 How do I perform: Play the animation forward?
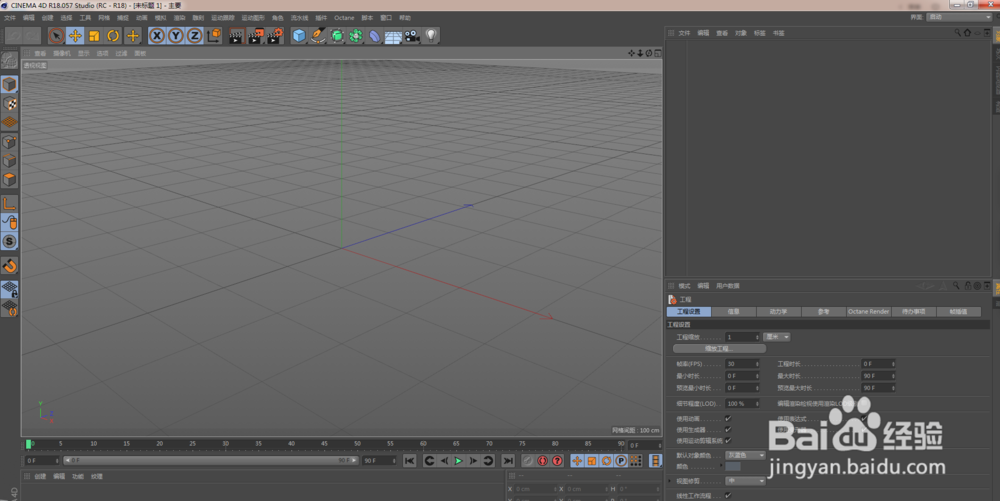coord(459,460)
